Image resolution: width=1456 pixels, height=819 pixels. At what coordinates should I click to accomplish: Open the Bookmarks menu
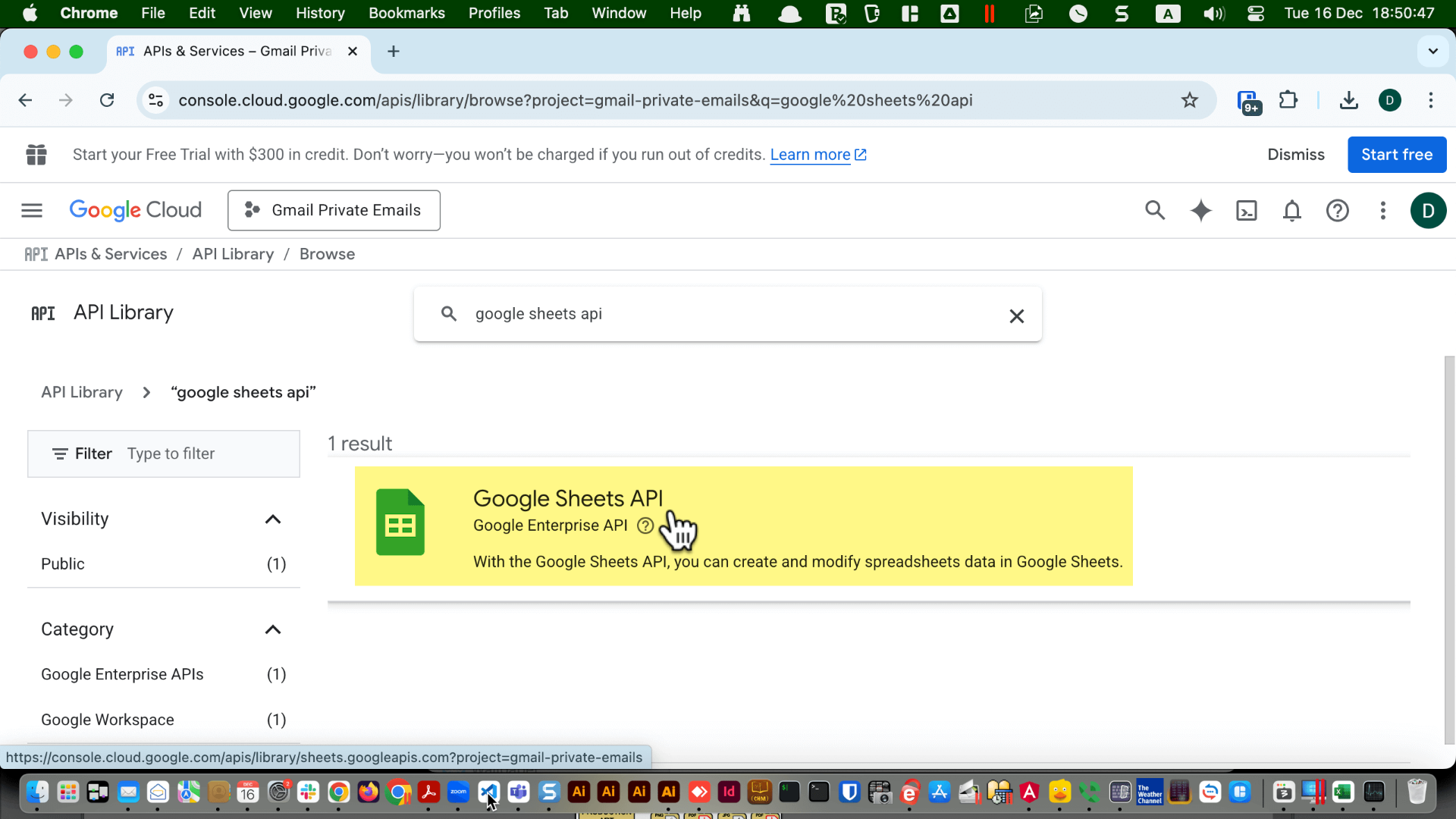(406, 13)
